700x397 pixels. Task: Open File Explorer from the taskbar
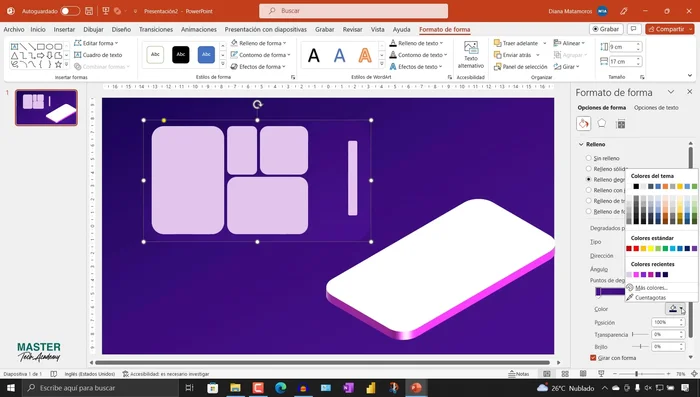(x=235, y=388)
